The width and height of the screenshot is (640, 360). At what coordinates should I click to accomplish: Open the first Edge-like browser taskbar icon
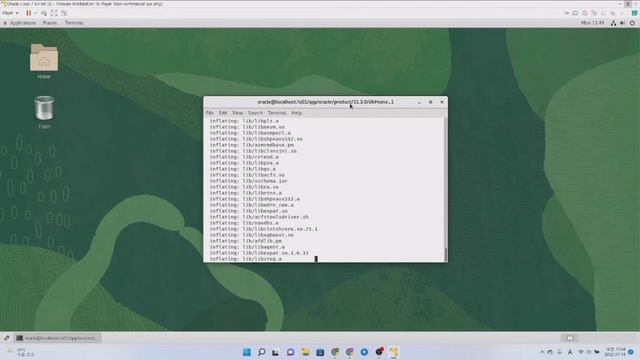[335, 352]
